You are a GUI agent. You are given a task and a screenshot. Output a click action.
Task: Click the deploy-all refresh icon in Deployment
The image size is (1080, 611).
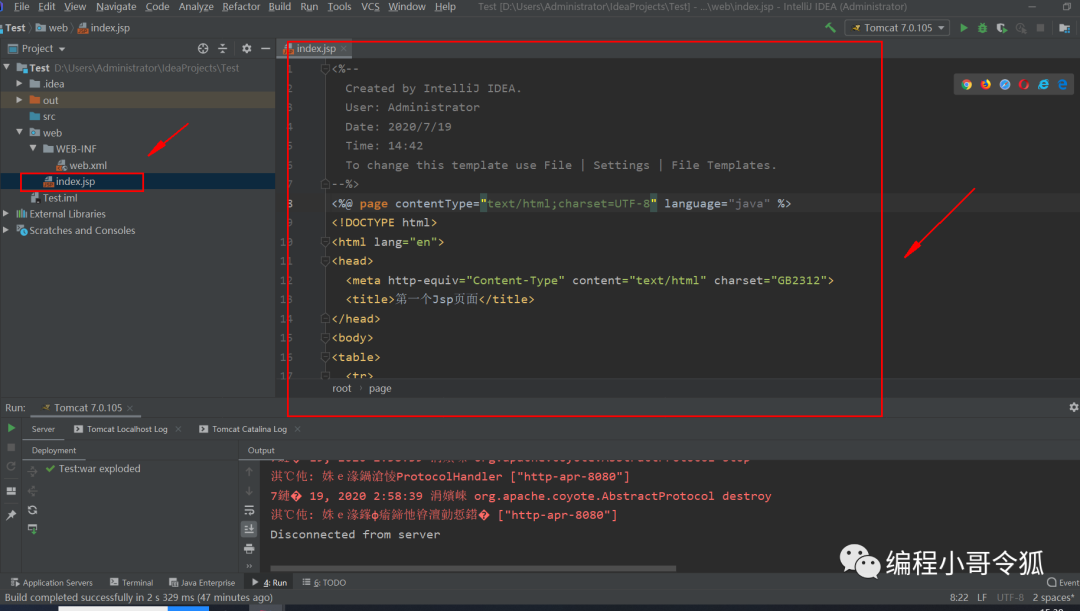(x=32, y=510)
